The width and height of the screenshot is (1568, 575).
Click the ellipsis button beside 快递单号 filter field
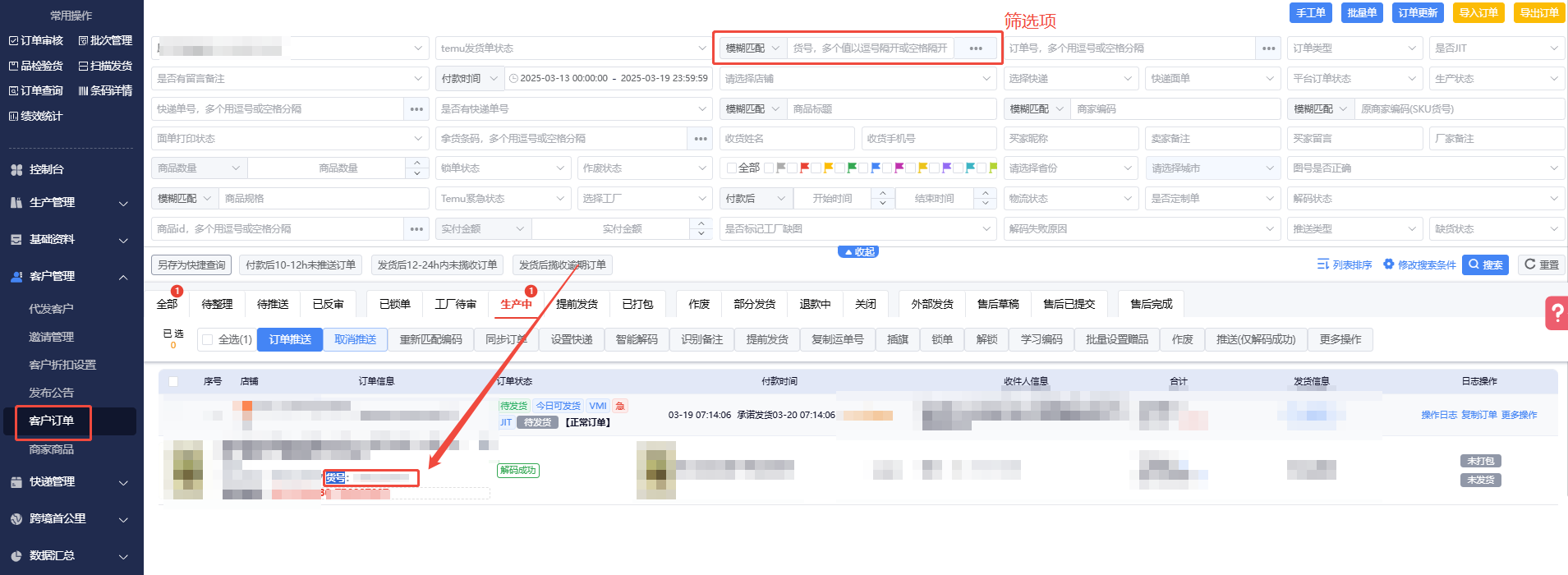click(x=416, y=108)
